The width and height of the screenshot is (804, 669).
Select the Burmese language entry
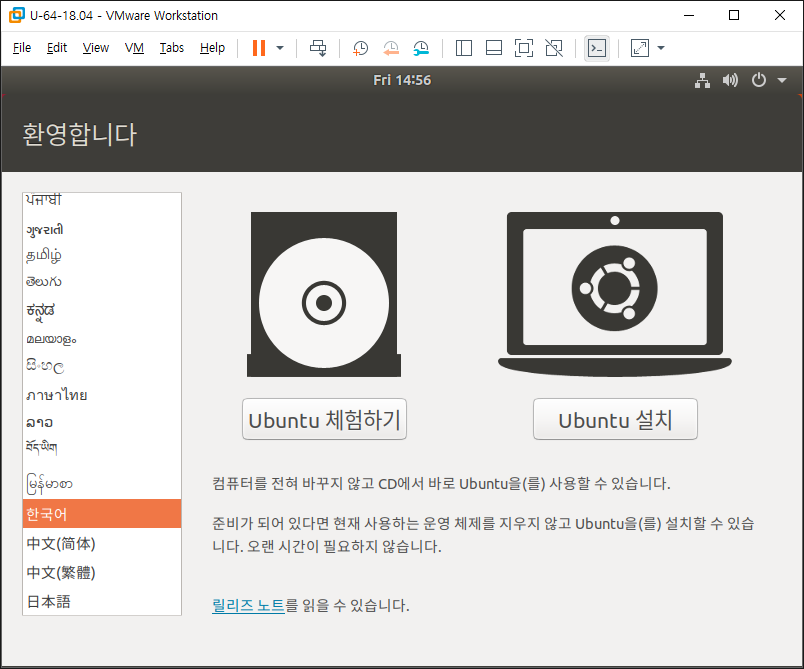102,484
